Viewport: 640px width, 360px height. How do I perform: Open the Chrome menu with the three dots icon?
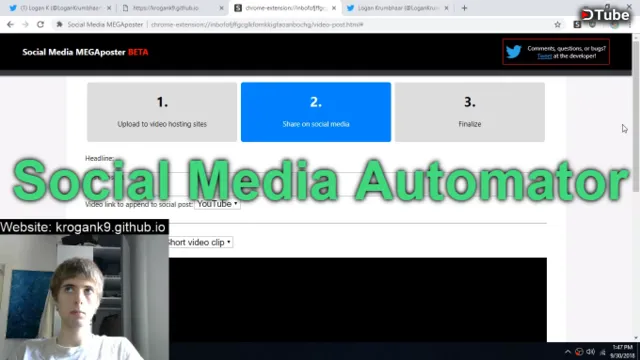point(630,24)
